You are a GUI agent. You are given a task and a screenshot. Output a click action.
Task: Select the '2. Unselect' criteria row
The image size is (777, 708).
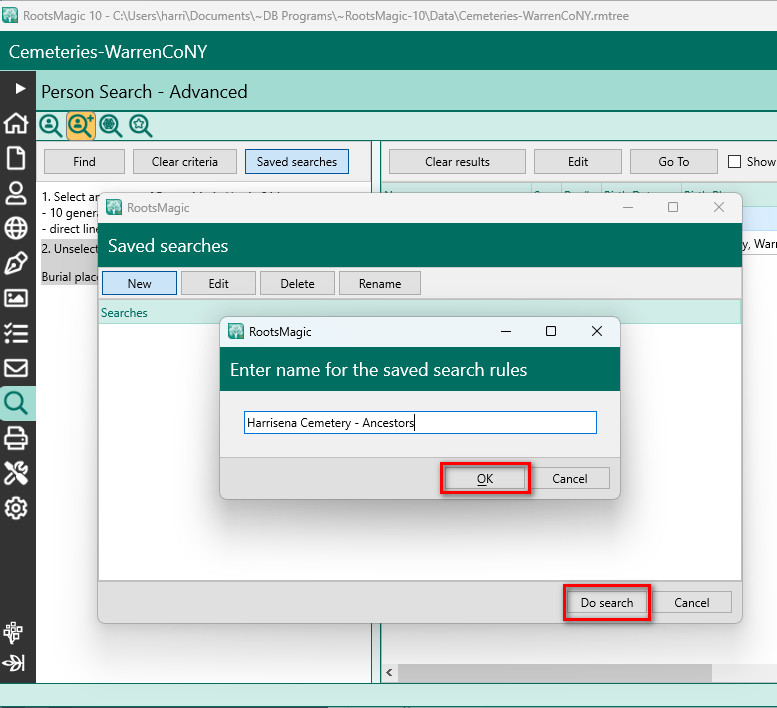tap(70, 249)
